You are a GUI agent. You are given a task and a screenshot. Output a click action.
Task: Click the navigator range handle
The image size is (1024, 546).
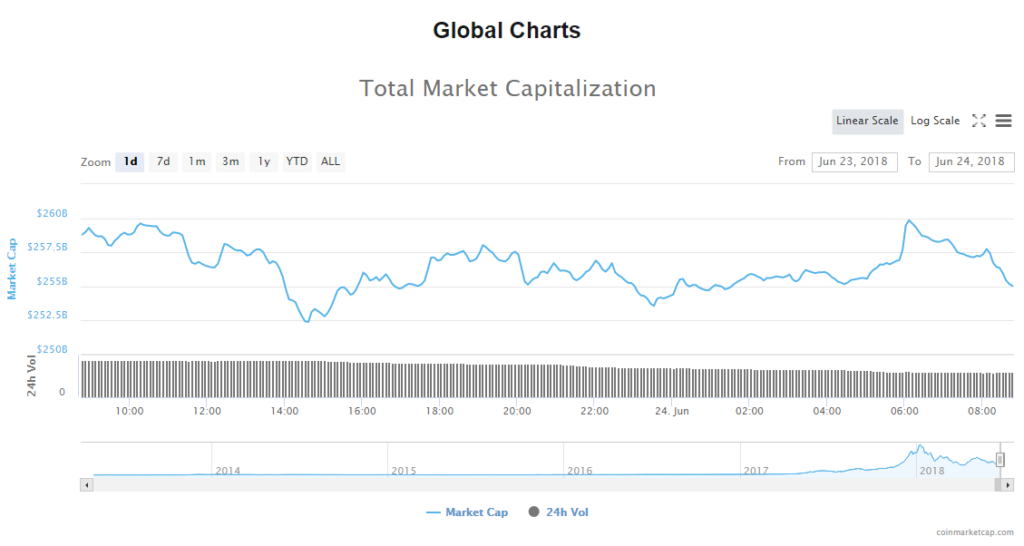[x=999, y=459]
